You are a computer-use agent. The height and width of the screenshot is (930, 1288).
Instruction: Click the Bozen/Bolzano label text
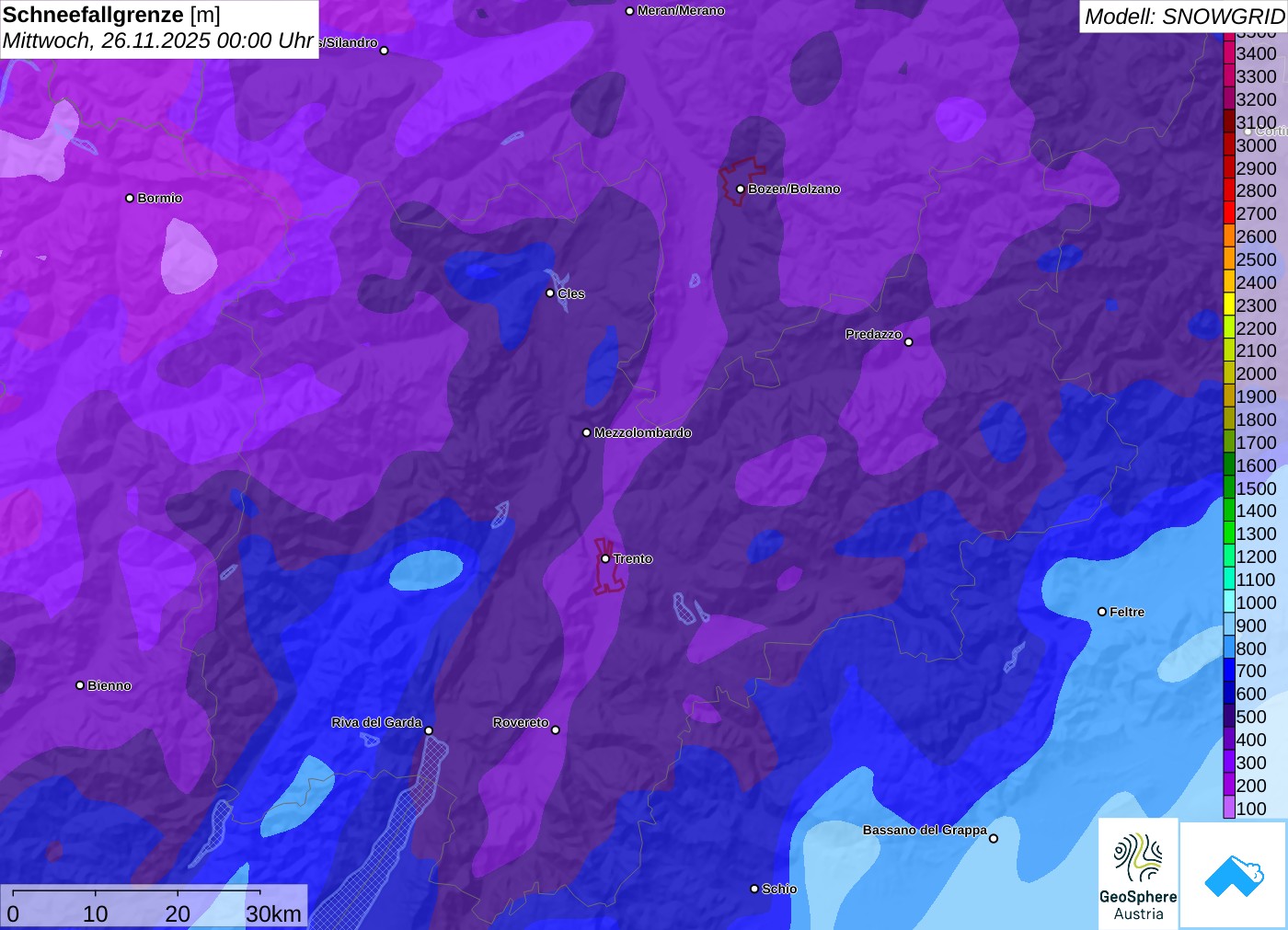click(x=794, y=189)
